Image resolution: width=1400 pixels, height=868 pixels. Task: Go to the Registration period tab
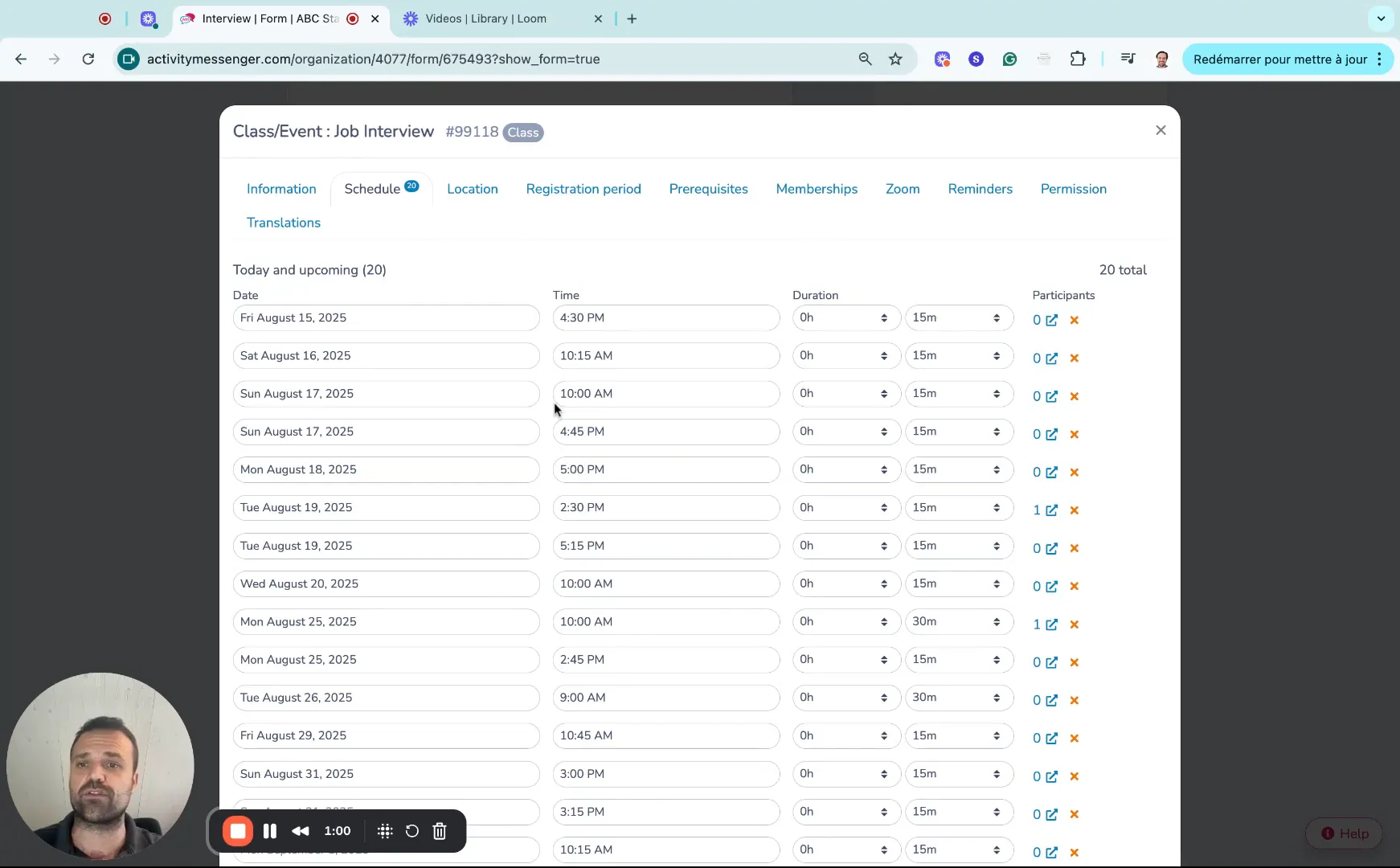[x=583, y=189]
